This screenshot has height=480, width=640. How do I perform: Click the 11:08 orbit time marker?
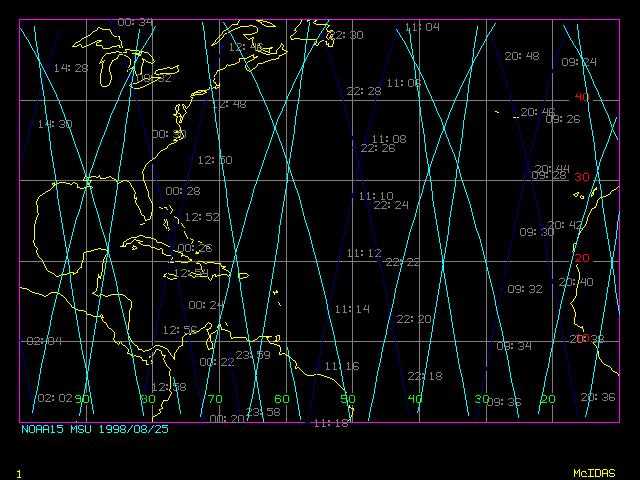tap(389, 139)
